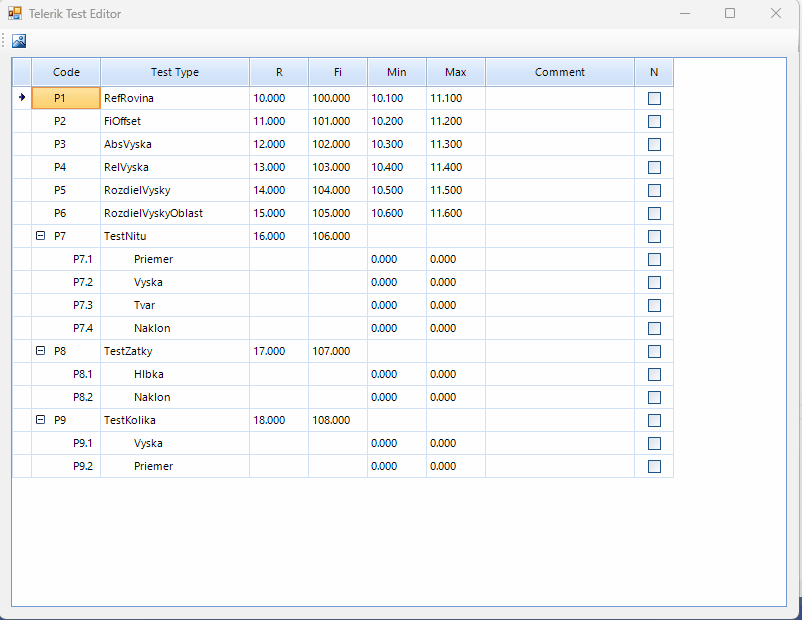Check the N checkbox in row P9.2
Viewport: 802px width, 620px height.
(x=654, y=467)
